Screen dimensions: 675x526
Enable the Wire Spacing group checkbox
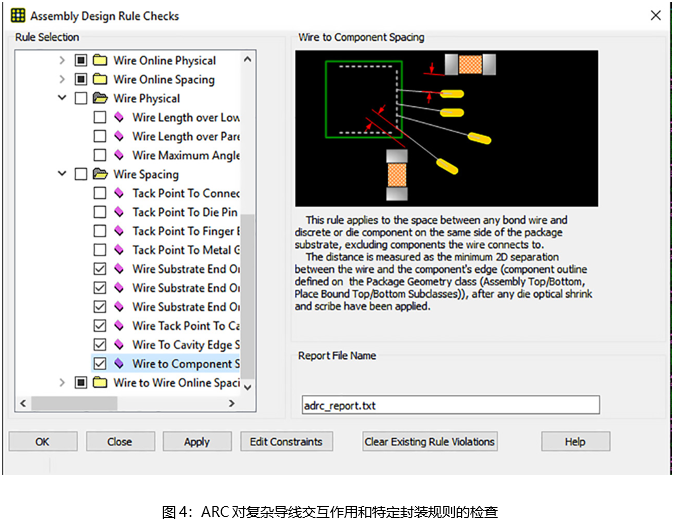click(81, 174)
